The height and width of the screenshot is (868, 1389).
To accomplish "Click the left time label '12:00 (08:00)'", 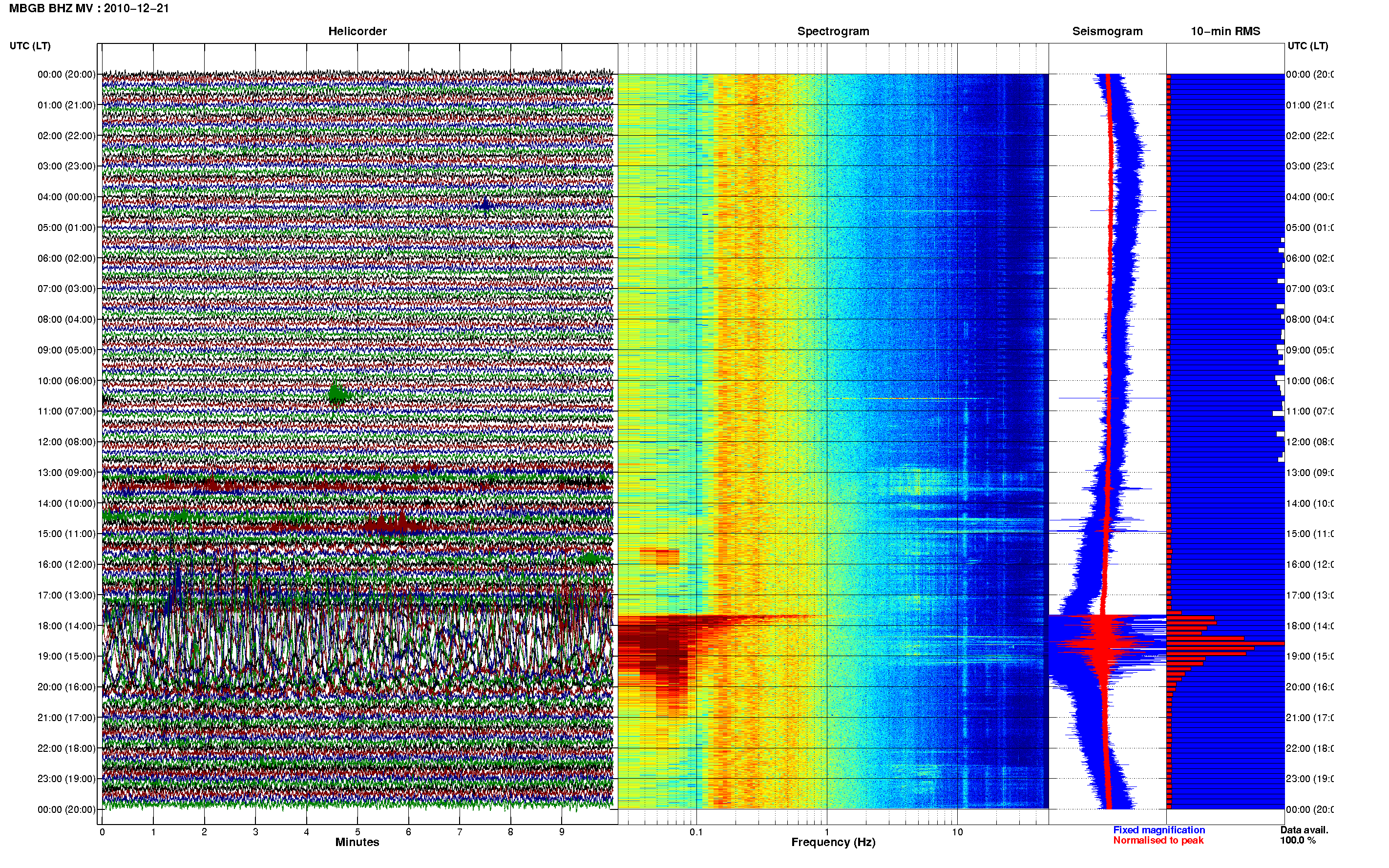I will 66,441.
